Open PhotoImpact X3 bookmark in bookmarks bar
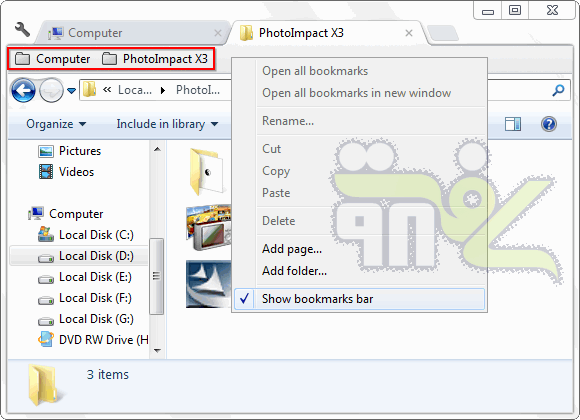 point(155,59)
